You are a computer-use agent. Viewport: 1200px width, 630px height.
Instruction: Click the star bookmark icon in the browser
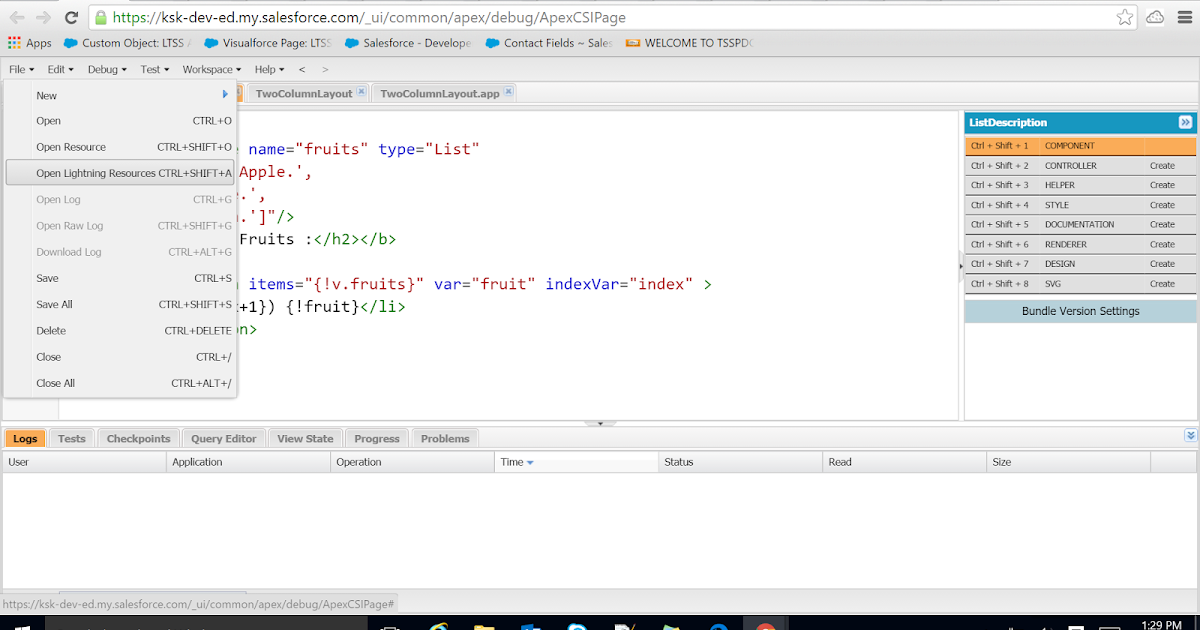coord(1123,16)
